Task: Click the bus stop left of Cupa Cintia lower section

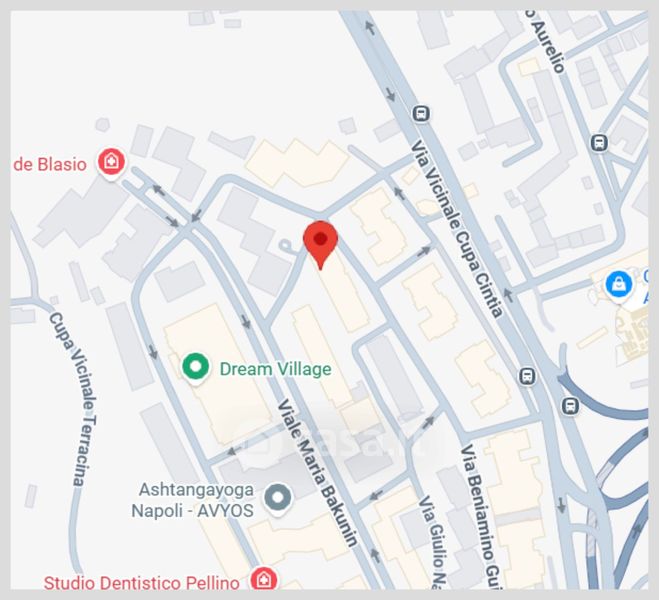Action: pos(527,376)
